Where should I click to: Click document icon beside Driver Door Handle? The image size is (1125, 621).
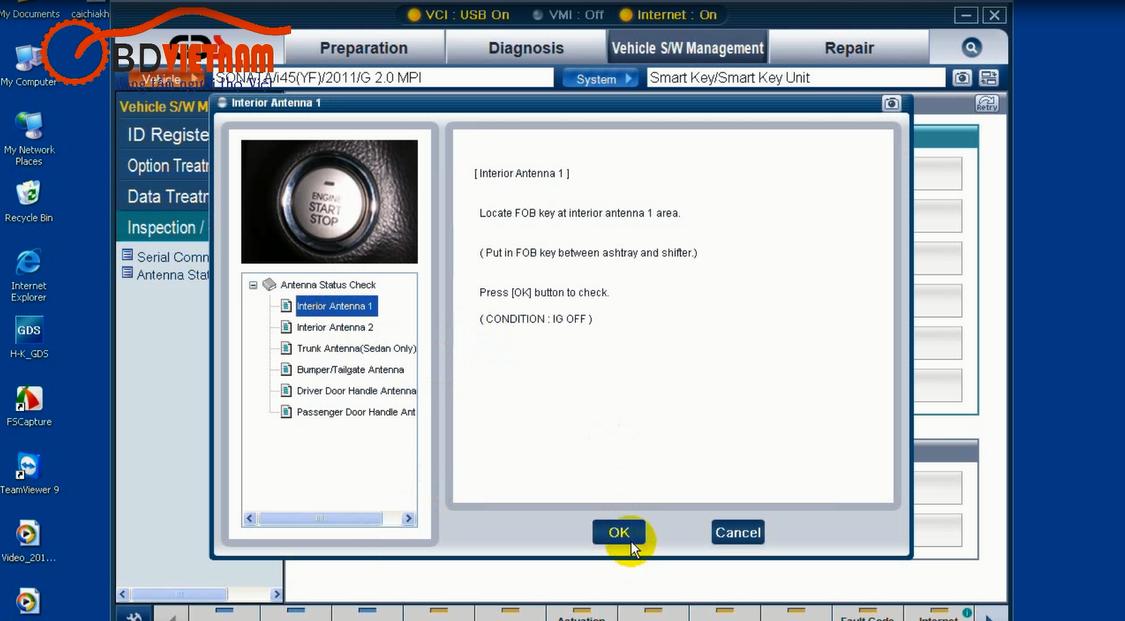tap(286, 391)
